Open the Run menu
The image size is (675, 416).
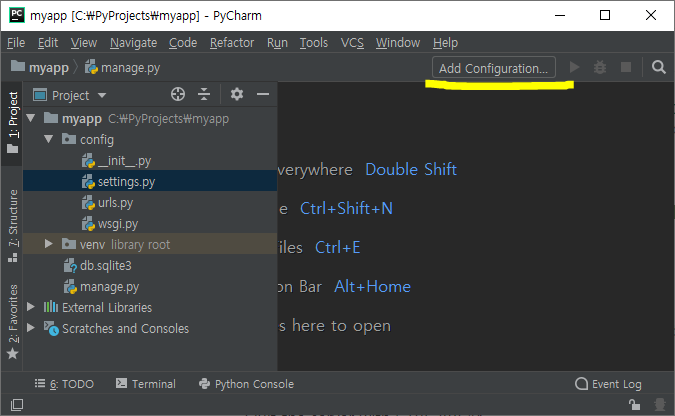pyautogui.click(x=277, y=43)
